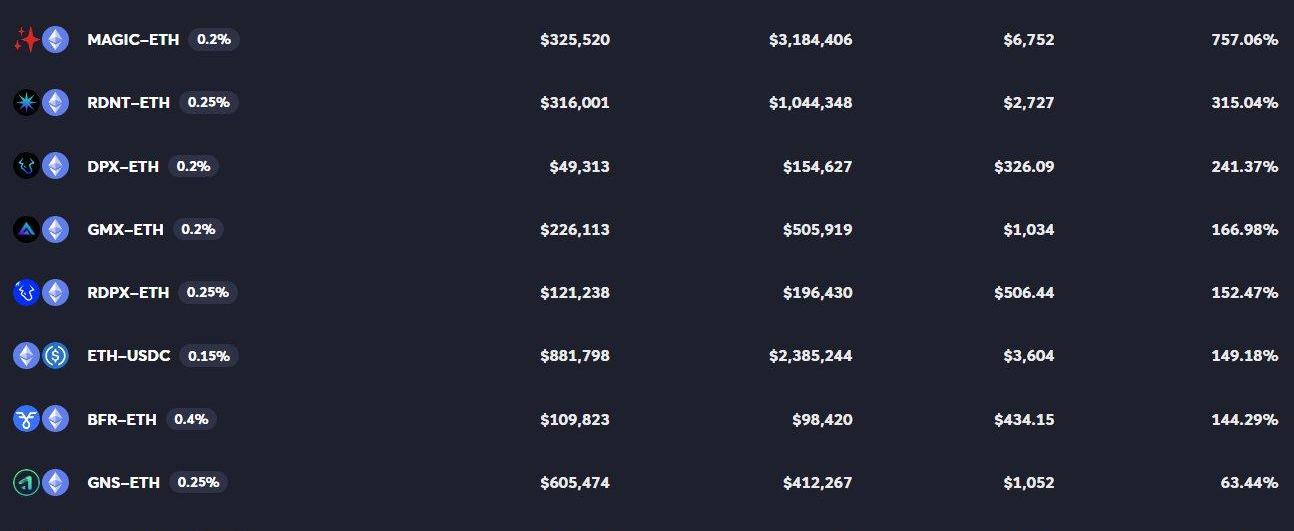Open the MAGIC–ETH pool link
This screenshot has height=531, width=1294.
coord(133,40)
